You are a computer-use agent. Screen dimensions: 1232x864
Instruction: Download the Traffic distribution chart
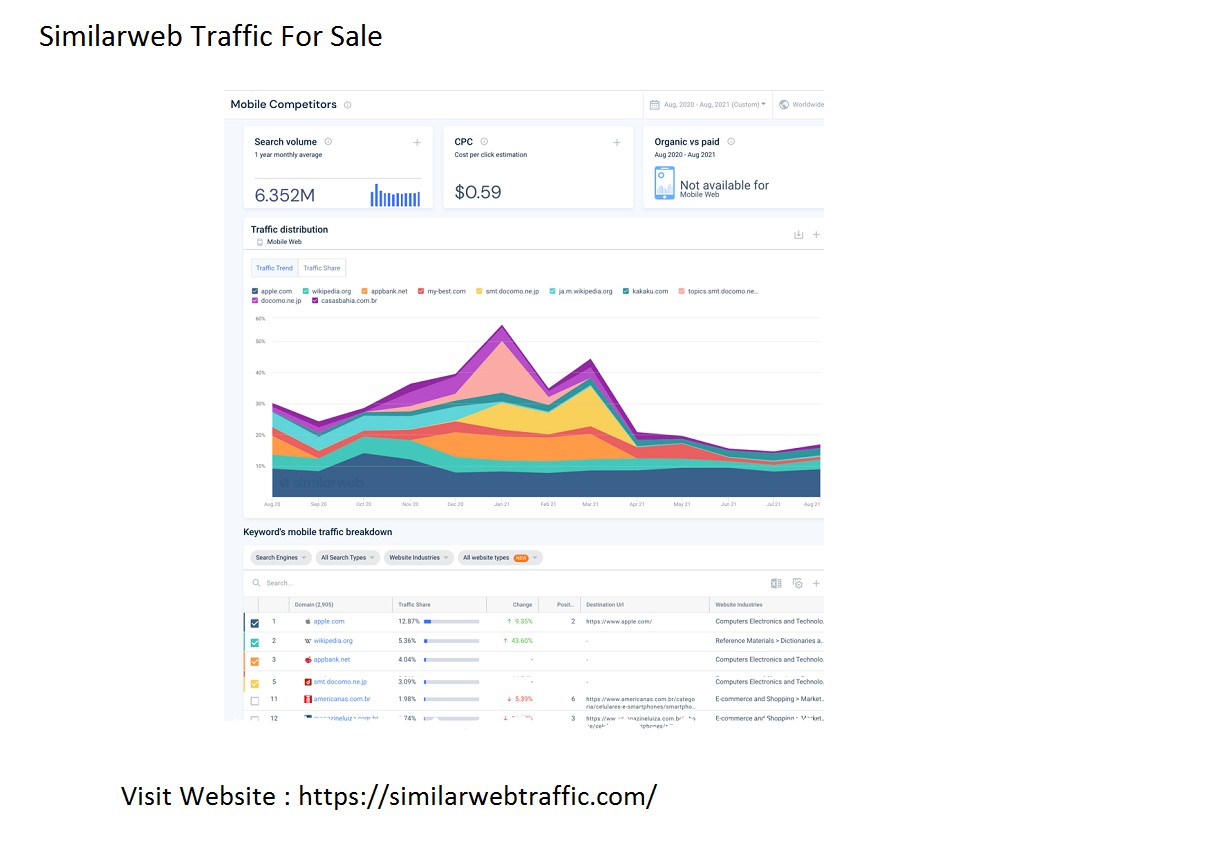[798, 235]
